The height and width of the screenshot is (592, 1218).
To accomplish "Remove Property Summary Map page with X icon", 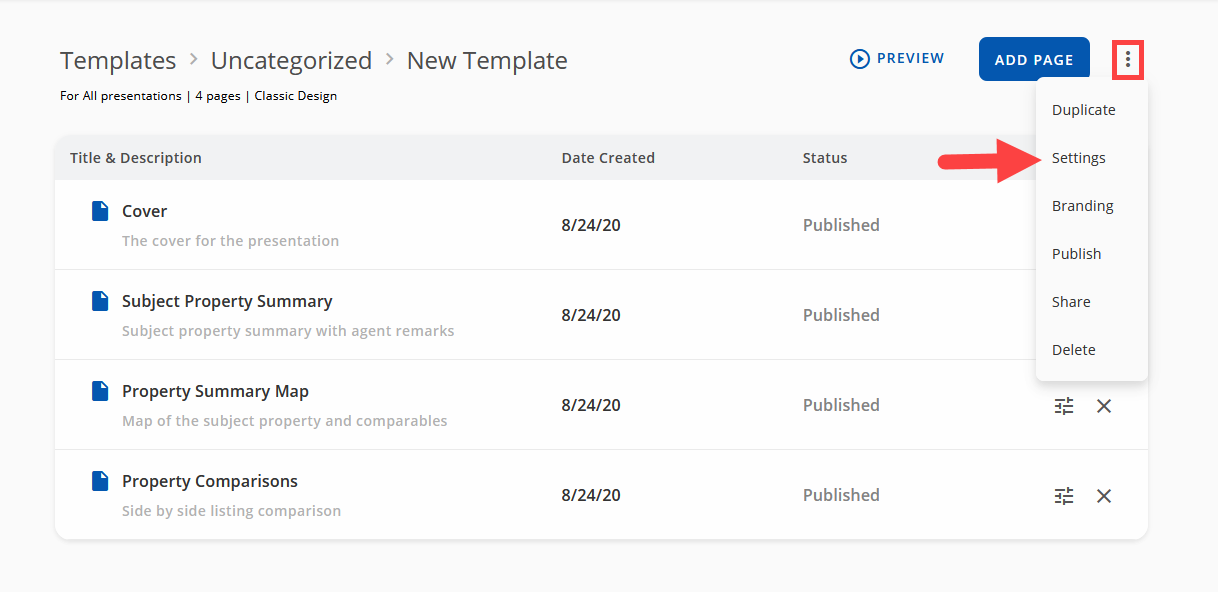I will (1104, 406).
